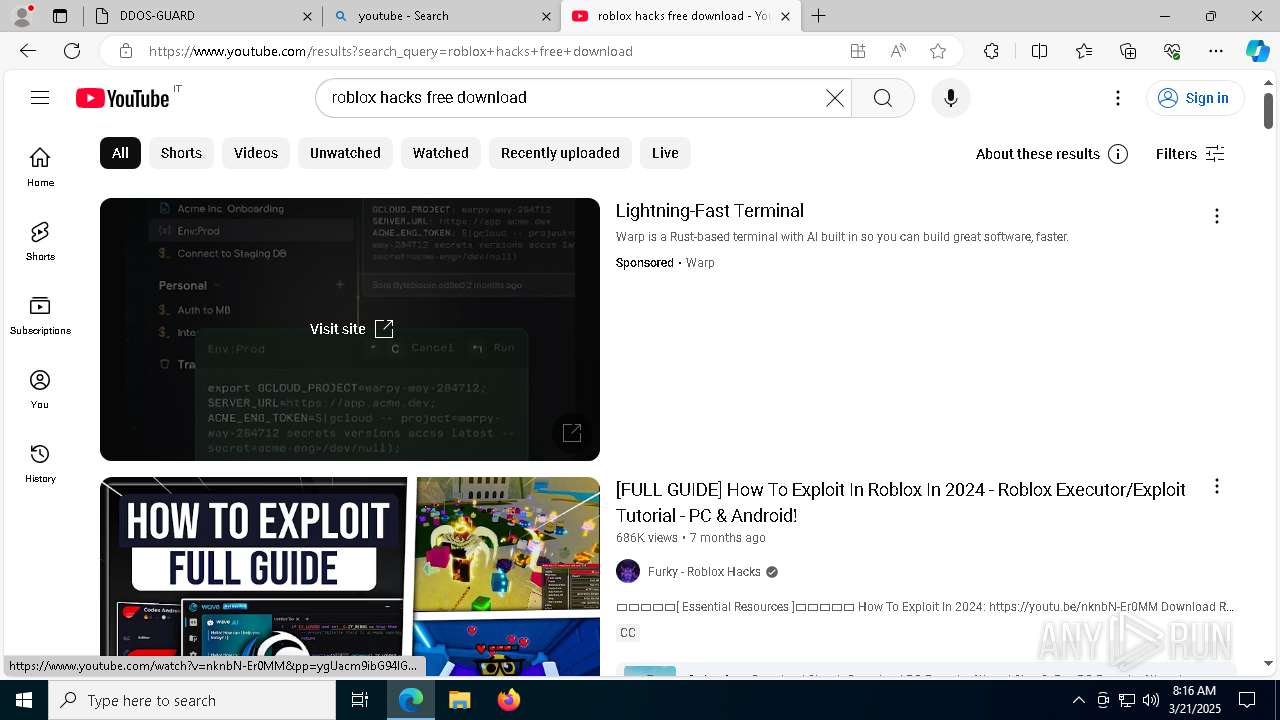Open Read aloud in address bar
The height and width of the screenshot is (720, 1280).
898,51
